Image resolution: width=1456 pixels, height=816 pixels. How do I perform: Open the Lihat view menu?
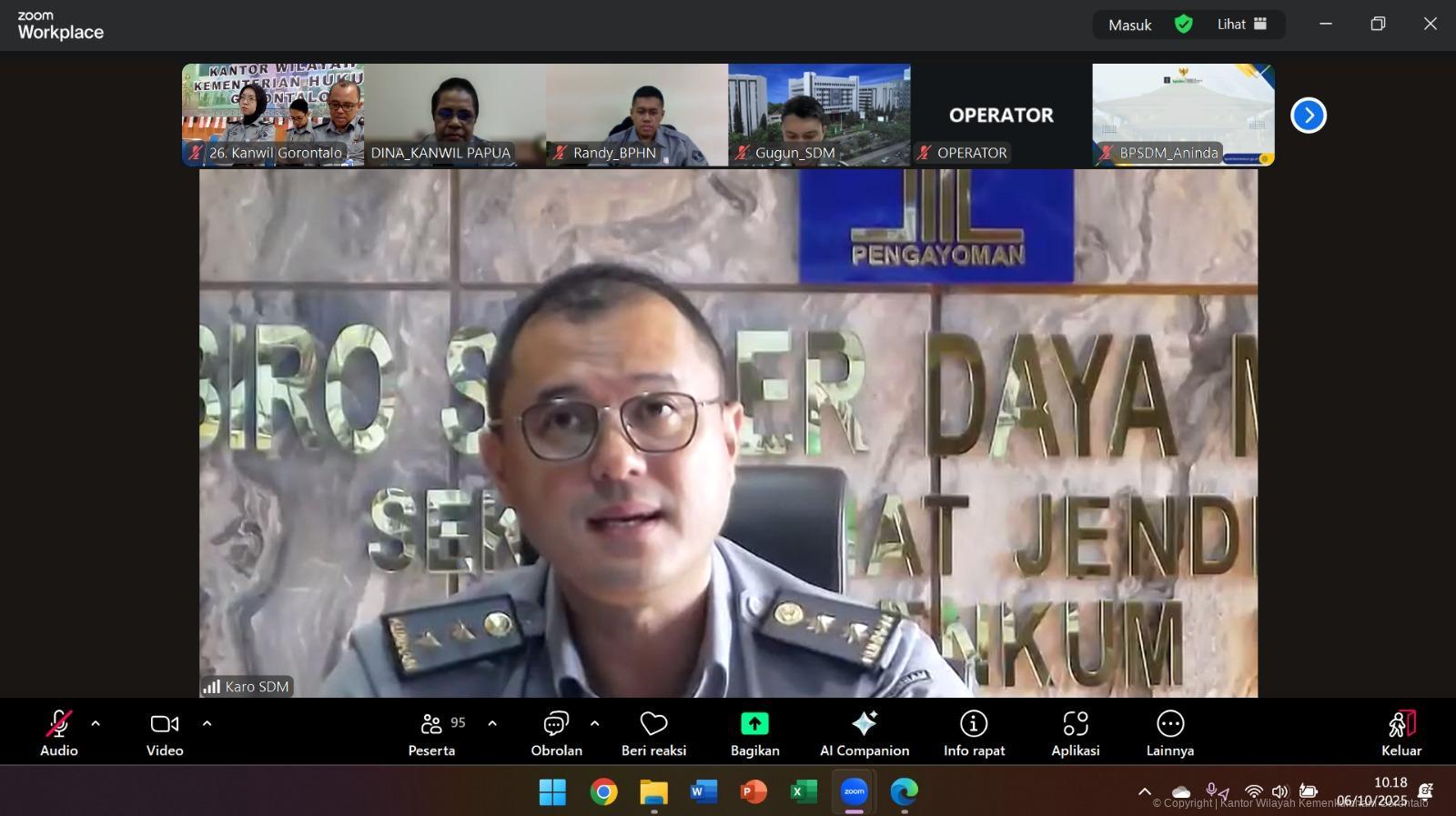pos(1242,25)
